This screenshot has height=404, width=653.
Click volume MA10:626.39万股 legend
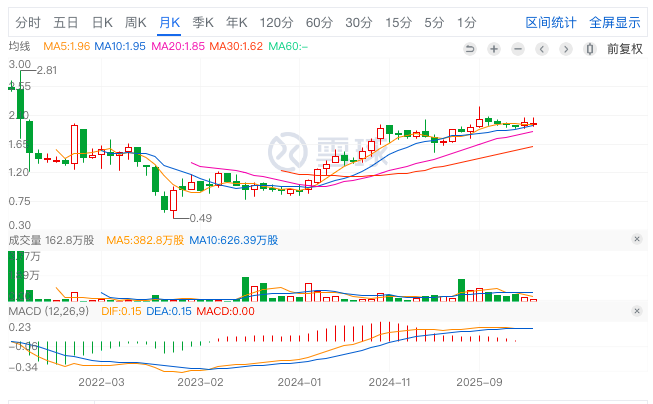(234, 240)
